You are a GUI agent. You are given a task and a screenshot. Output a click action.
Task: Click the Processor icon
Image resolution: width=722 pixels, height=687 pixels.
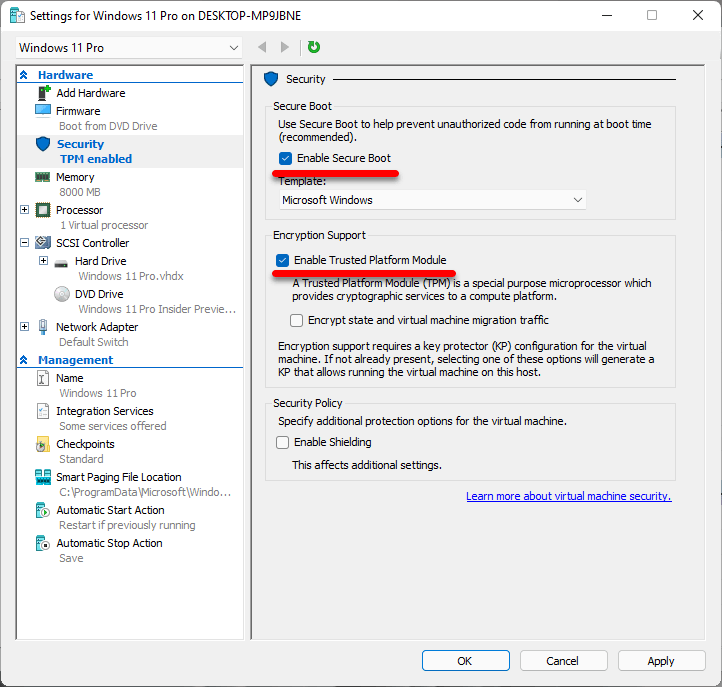(x=43, y=210)
